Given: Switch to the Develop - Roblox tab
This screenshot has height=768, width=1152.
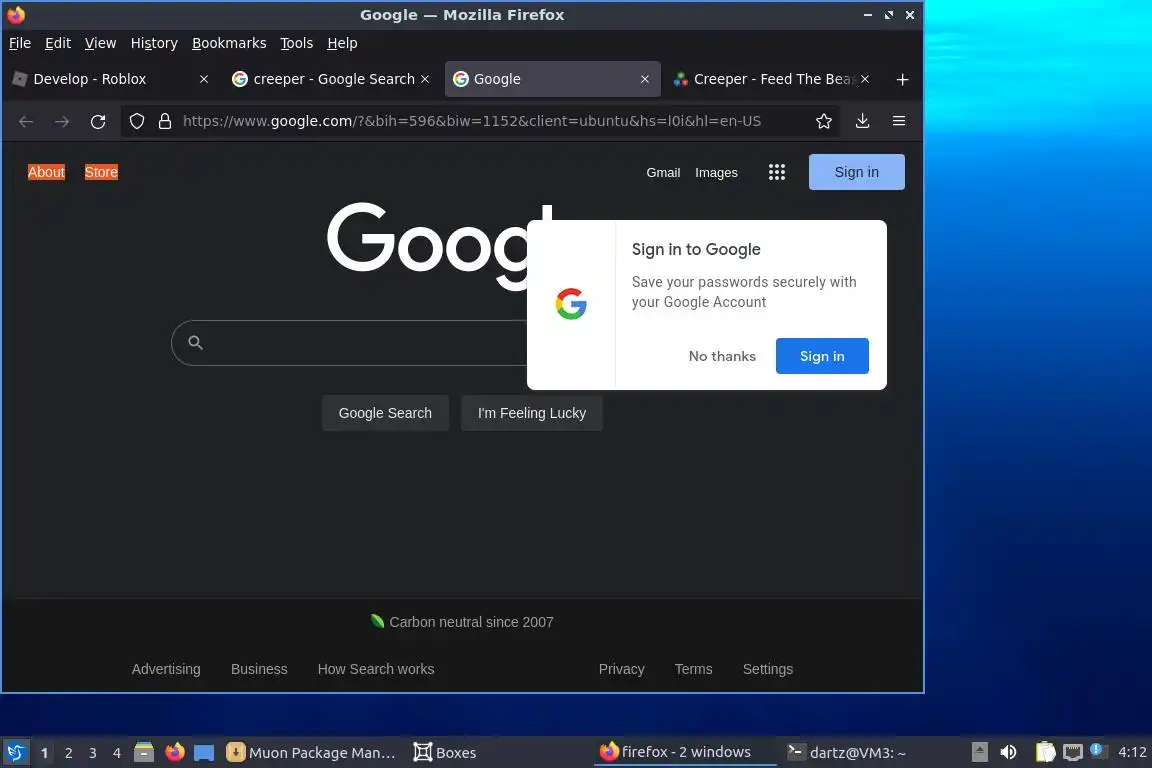Looking at the screenshot, I should click(110, 79).
